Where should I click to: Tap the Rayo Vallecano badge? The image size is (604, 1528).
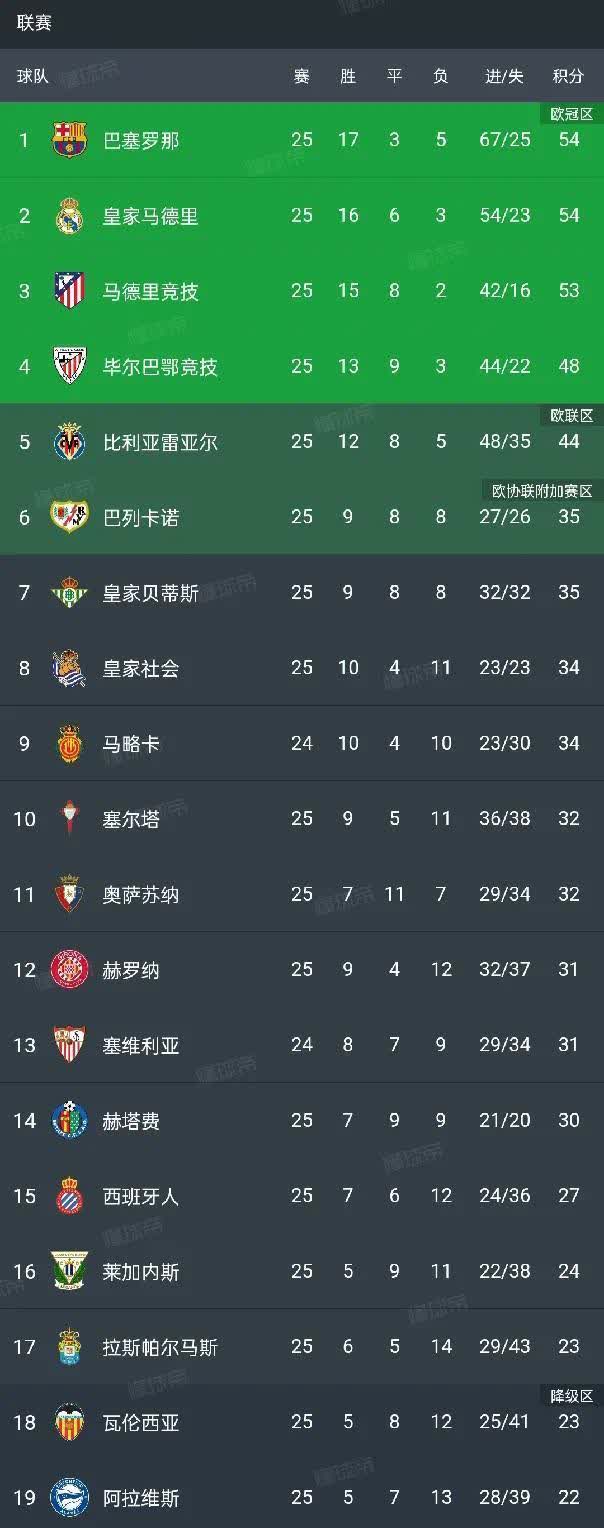coord(70,517)
